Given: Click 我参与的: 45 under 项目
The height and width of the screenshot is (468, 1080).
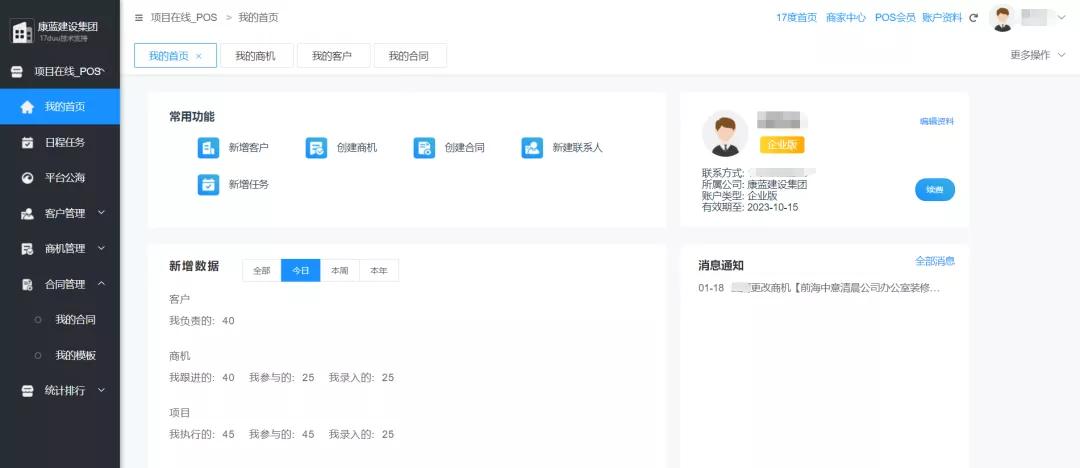Looking at the screenshot, I should (282, 434).
